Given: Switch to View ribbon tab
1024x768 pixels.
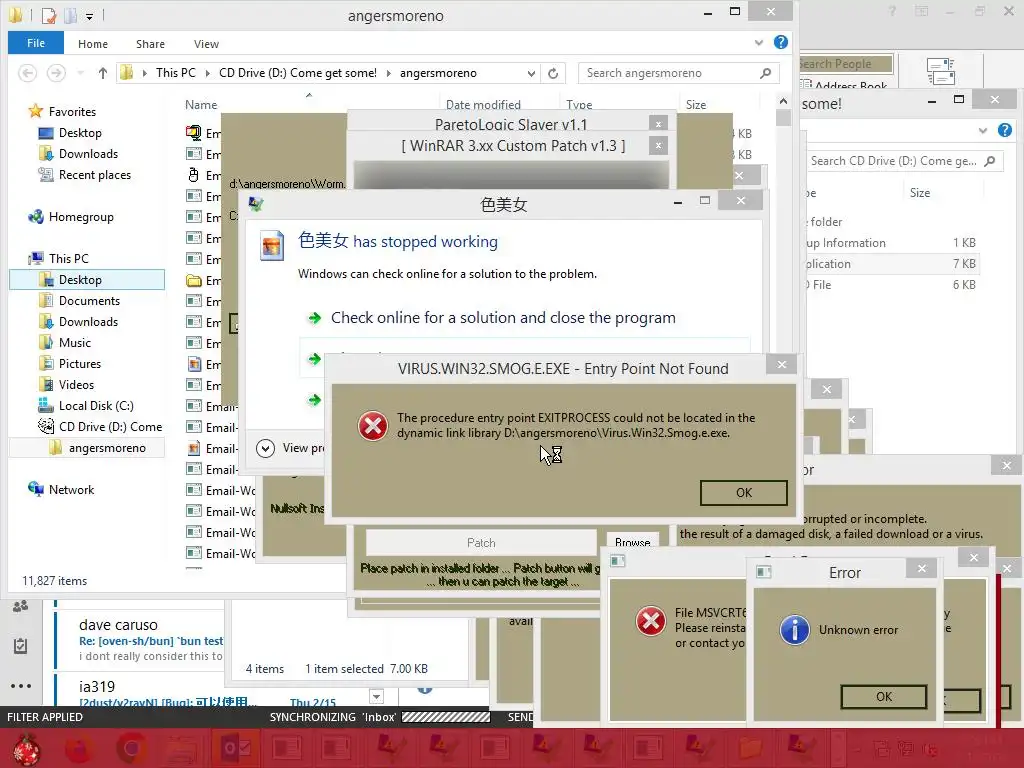Looking at the screenshot, I should coord(206,44).
